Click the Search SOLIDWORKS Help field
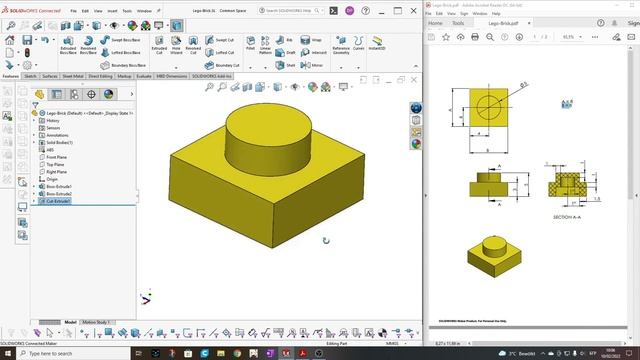640x360 pixels. pyautogui.click(x=291, y=11)
